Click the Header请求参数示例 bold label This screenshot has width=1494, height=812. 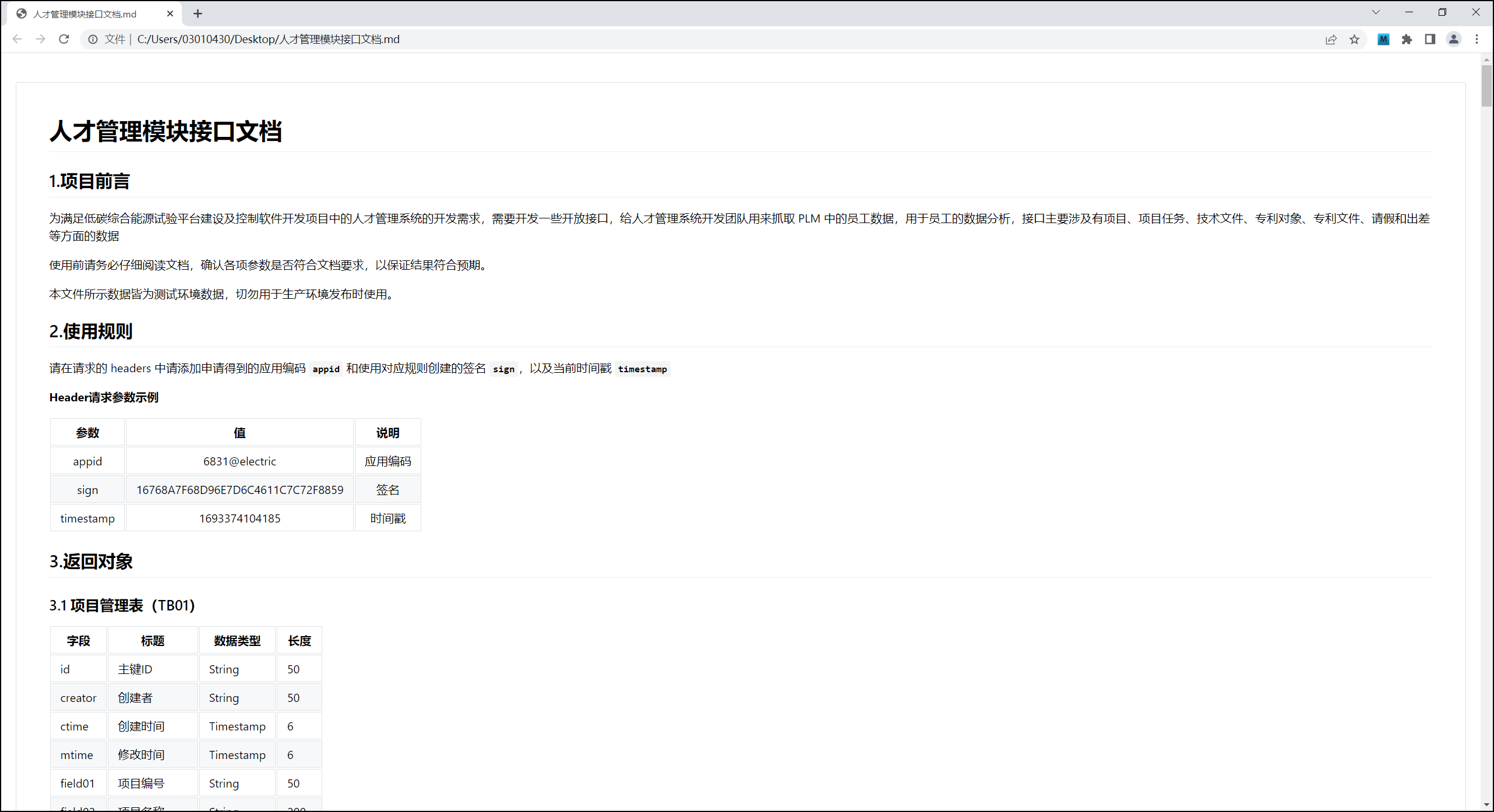tap(104, 397)
